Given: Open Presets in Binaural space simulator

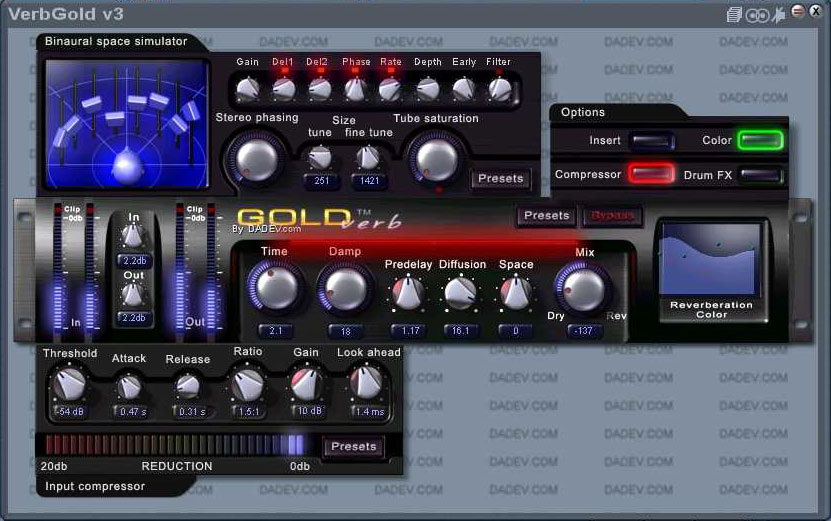Looking at the screenshot, I should click(x=500, y=179).
